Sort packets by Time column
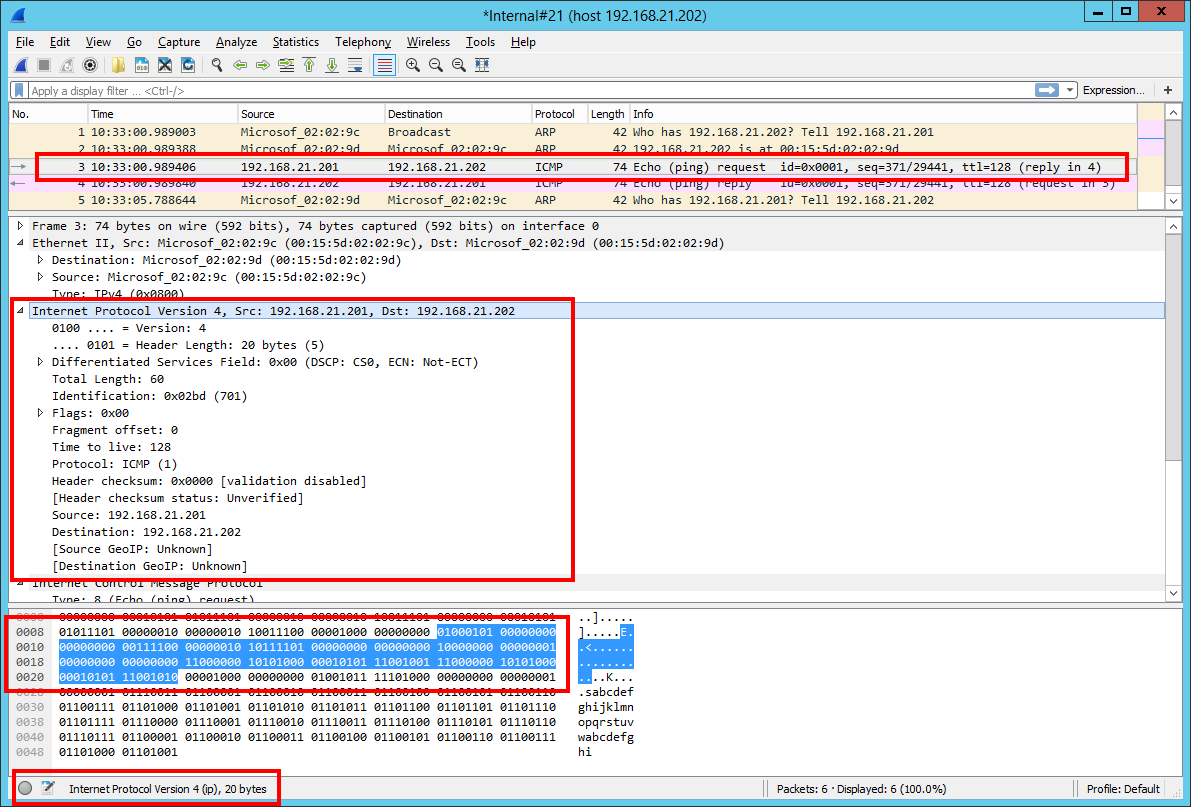The image size is (1191, 807). (x=163, y=114)
